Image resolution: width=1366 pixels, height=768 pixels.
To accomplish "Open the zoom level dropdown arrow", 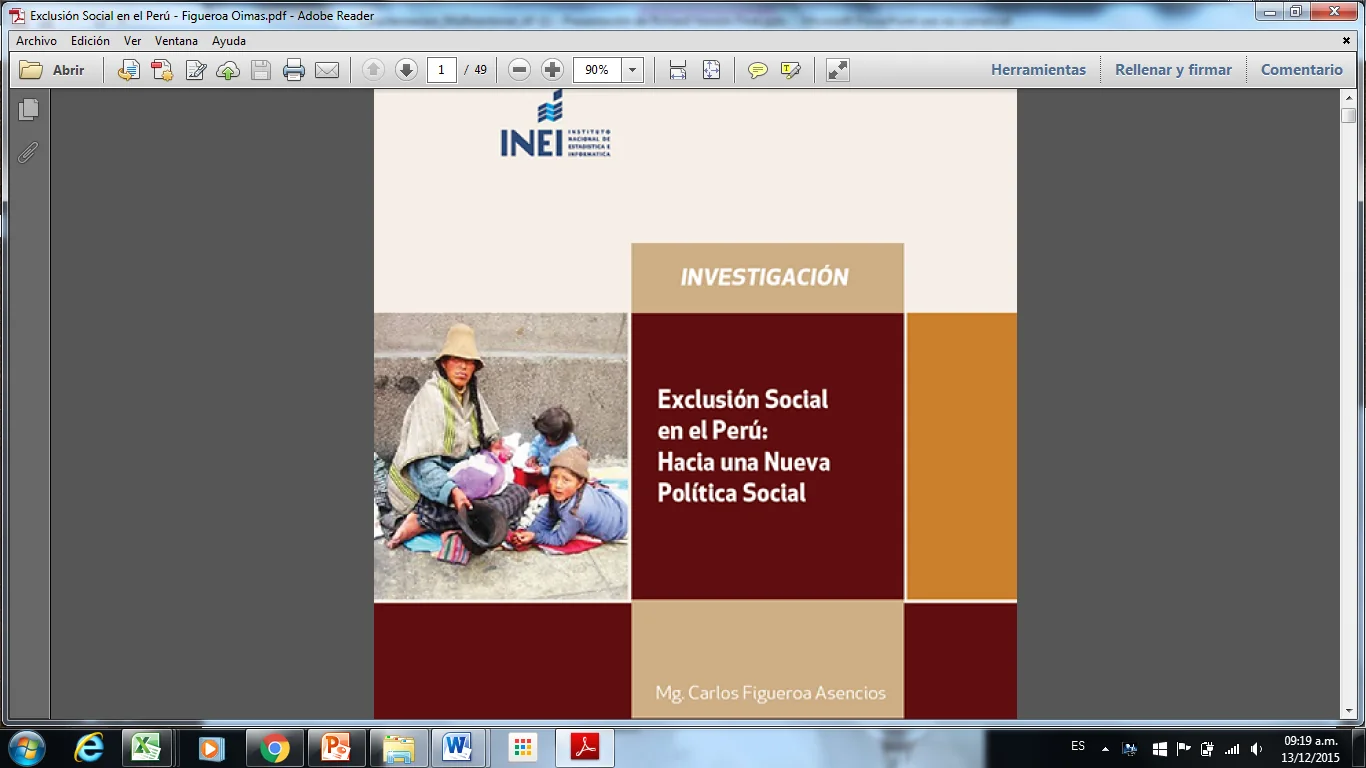I will pos(632,70).
